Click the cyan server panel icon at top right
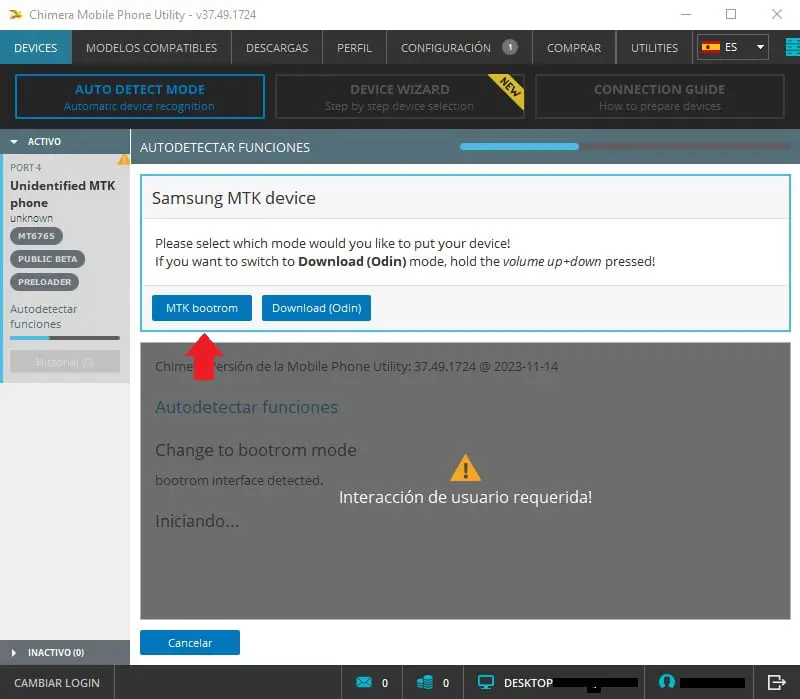800x699 pixels. [791, 47]
